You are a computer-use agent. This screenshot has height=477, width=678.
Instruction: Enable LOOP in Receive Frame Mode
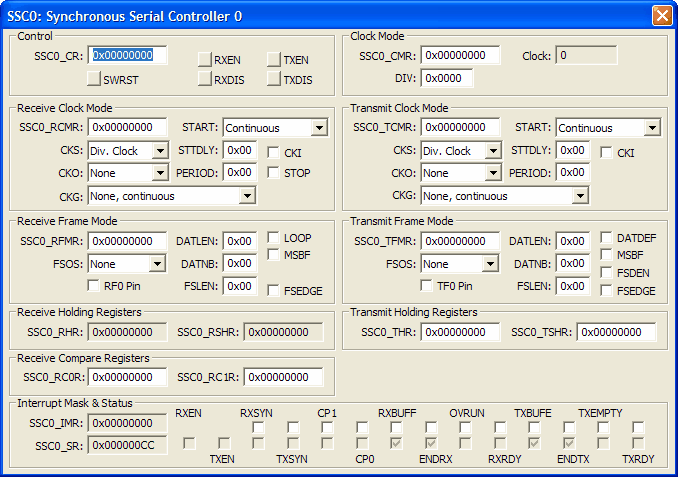tap(274, 238)
